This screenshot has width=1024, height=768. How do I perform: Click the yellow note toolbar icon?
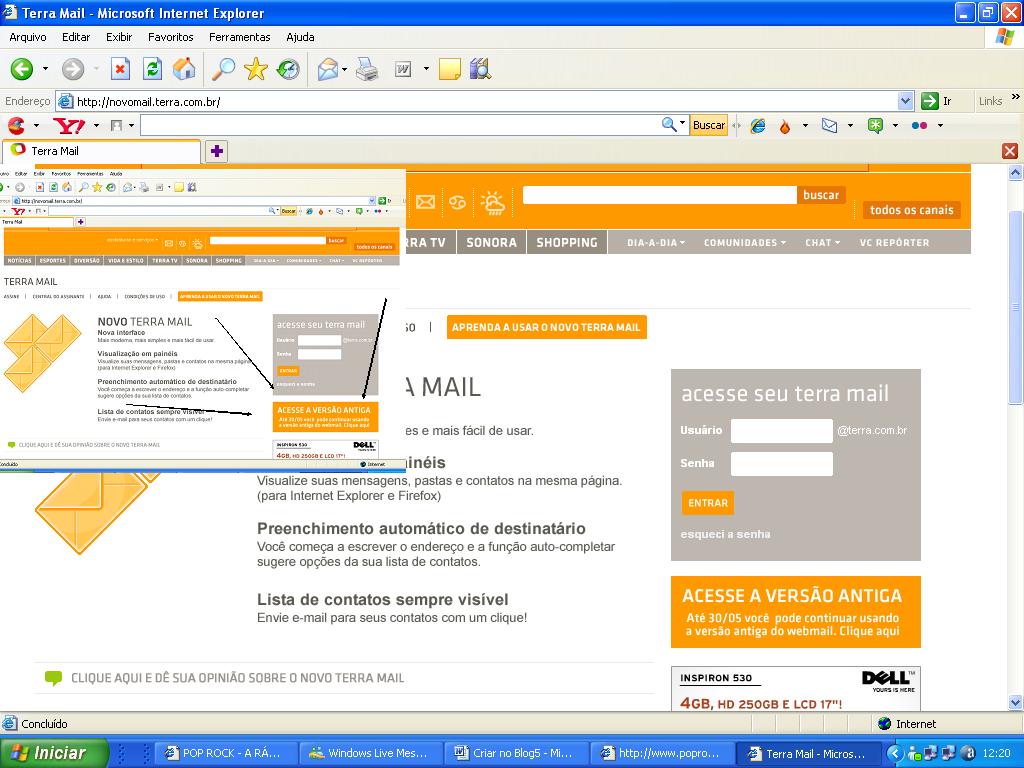coord(450,69)
